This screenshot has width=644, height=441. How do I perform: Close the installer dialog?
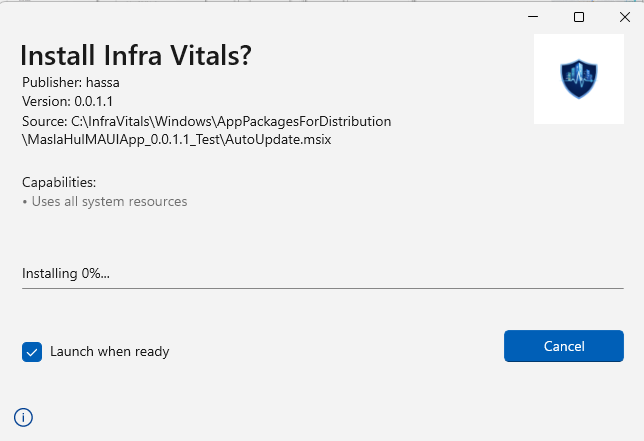[625, 17]
